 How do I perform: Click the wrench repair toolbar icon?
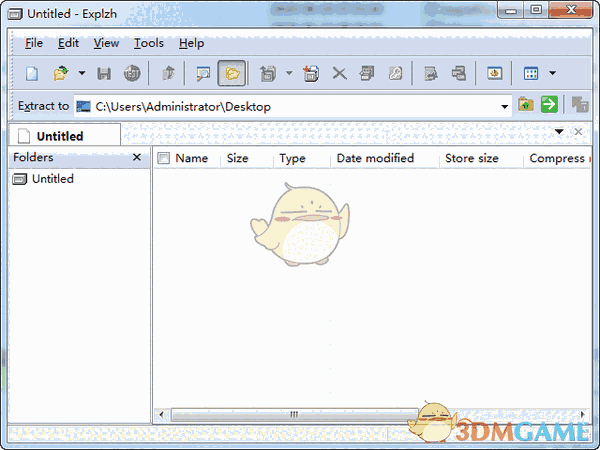click(395, 73)
